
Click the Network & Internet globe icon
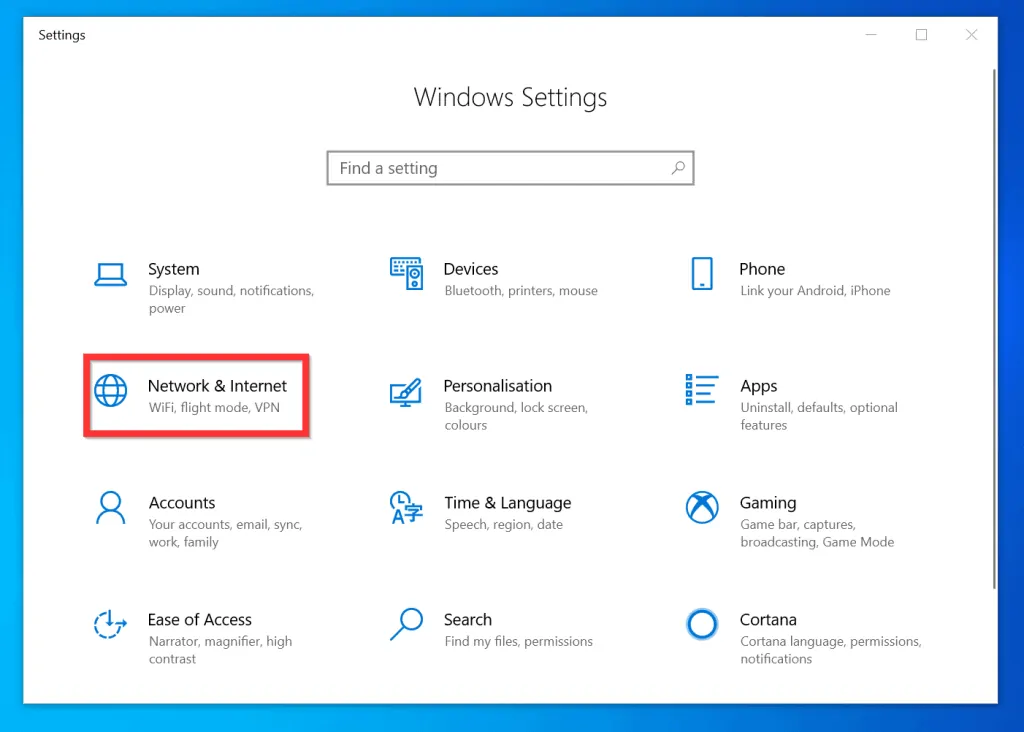point(110,390)
